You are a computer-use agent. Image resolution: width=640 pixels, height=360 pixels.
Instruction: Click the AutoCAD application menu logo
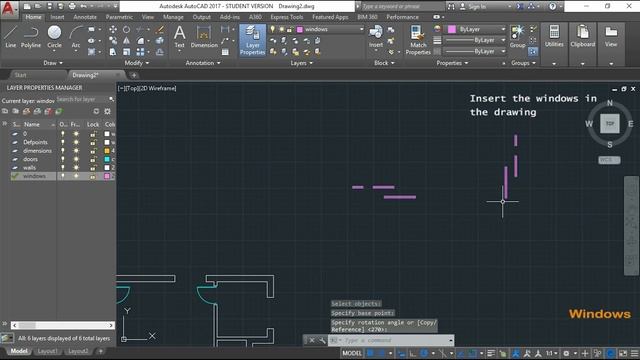(8, 8)
